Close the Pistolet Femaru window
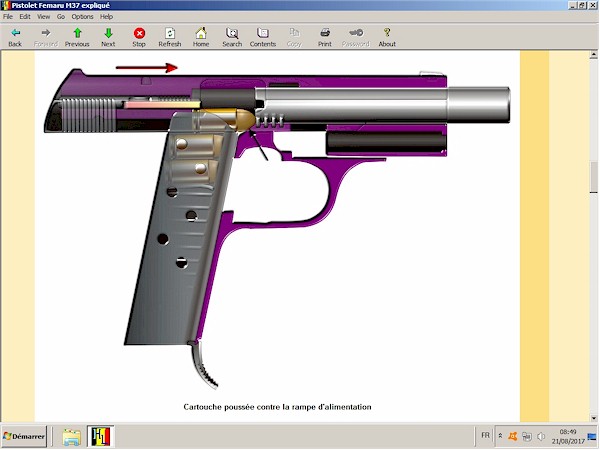Screen dimensions: 600x450 pyautogui.click(x=592, y=5)
